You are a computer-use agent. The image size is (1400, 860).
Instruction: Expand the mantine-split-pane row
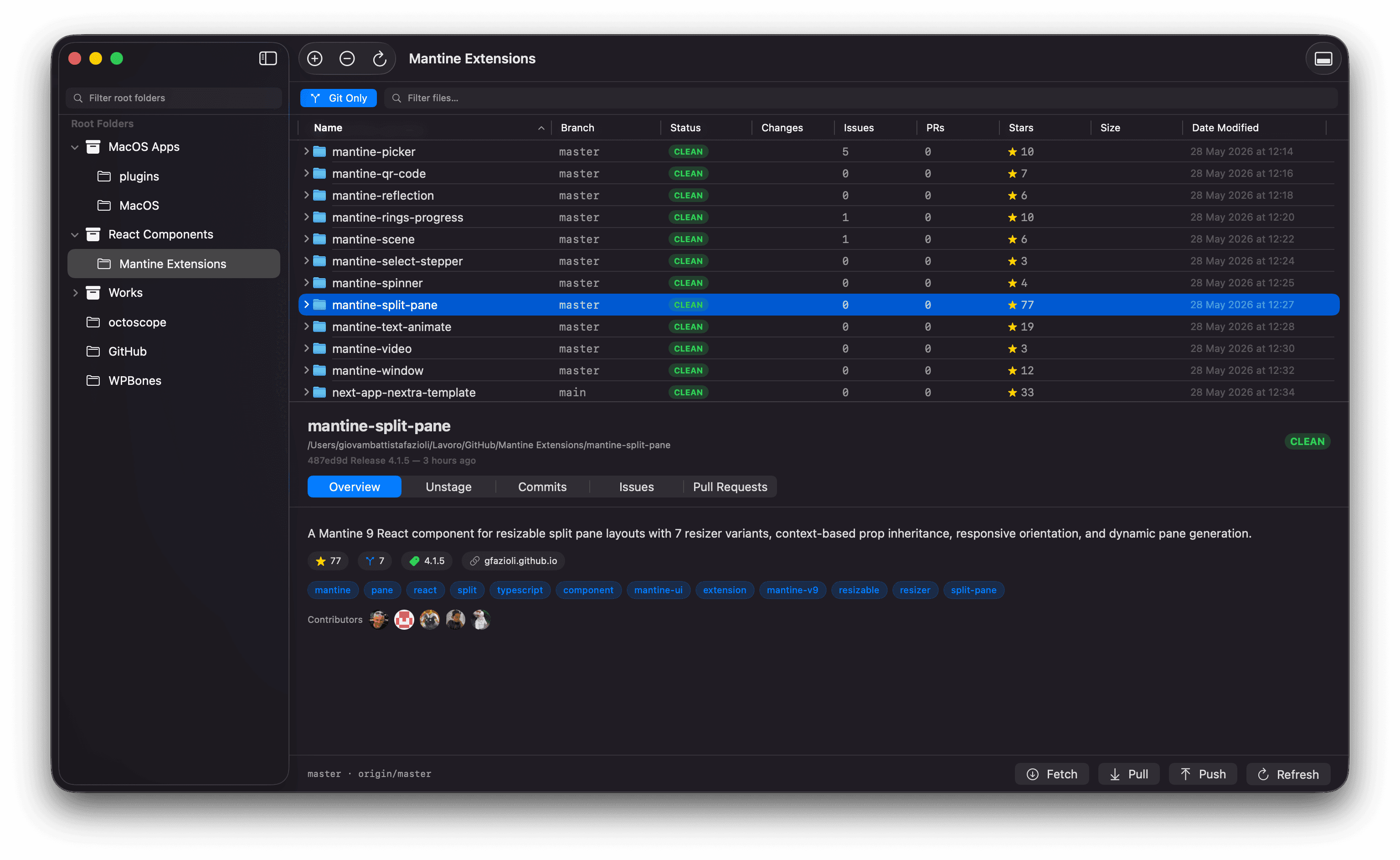(x=306, y=305)
